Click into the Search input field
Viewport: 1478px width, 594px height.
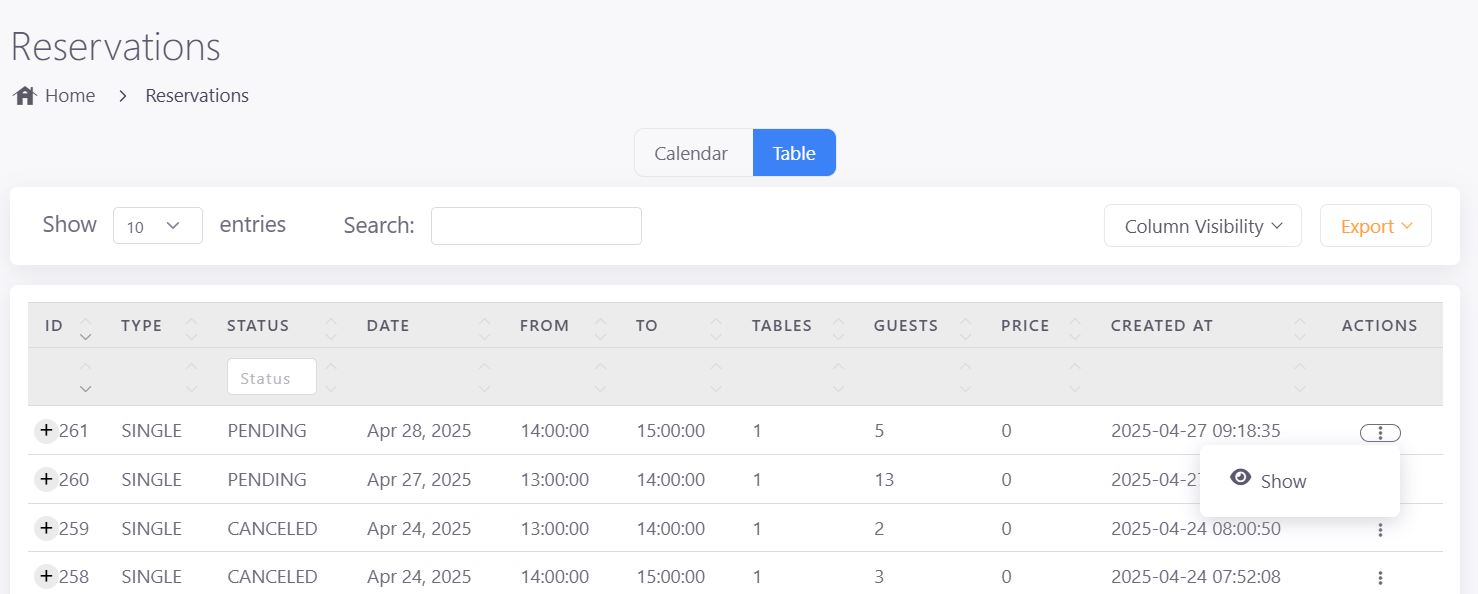tap(536, 226)
